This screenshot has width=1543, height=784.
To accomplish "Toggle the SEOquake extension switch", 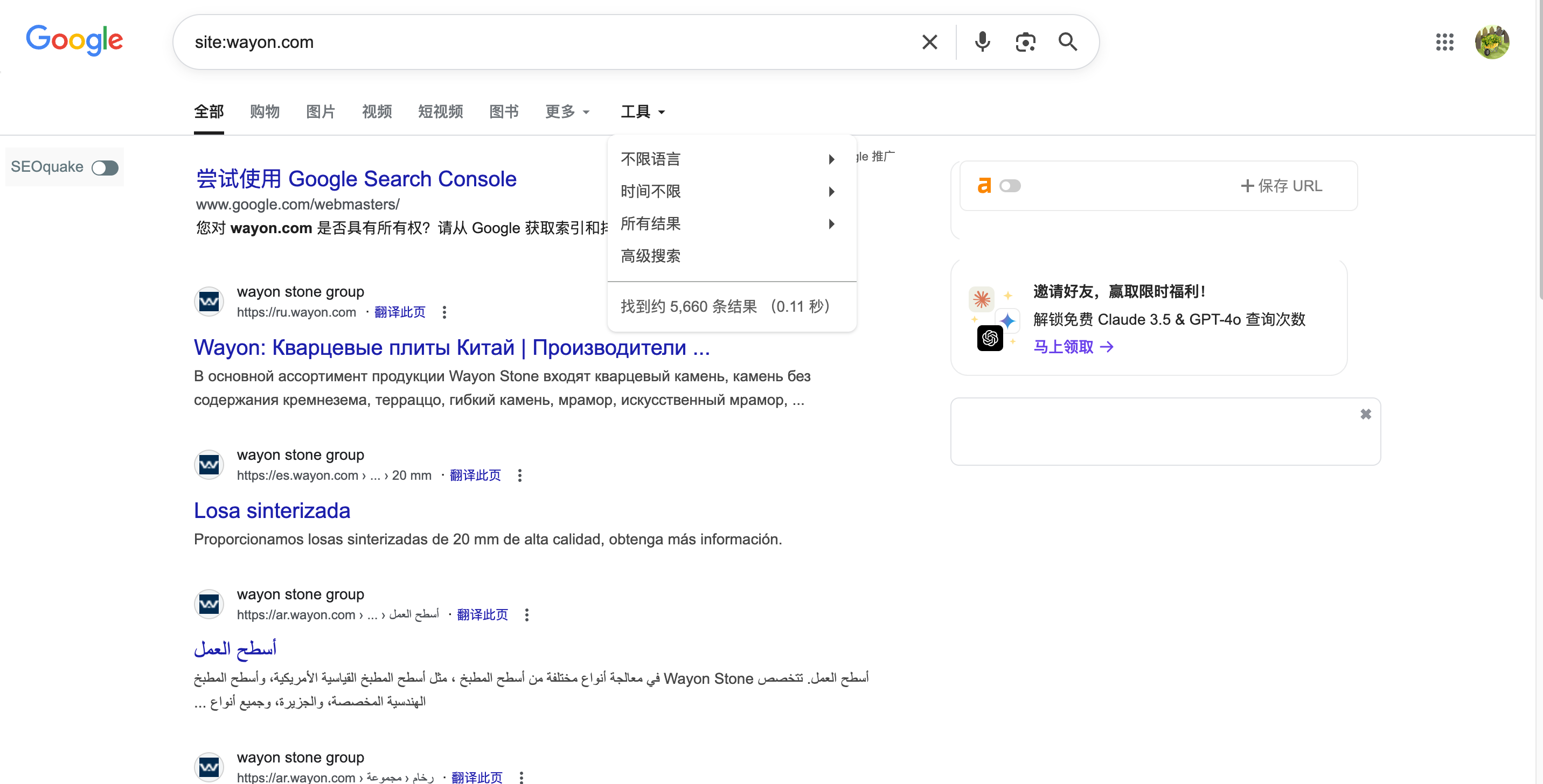I will (105, 167).
